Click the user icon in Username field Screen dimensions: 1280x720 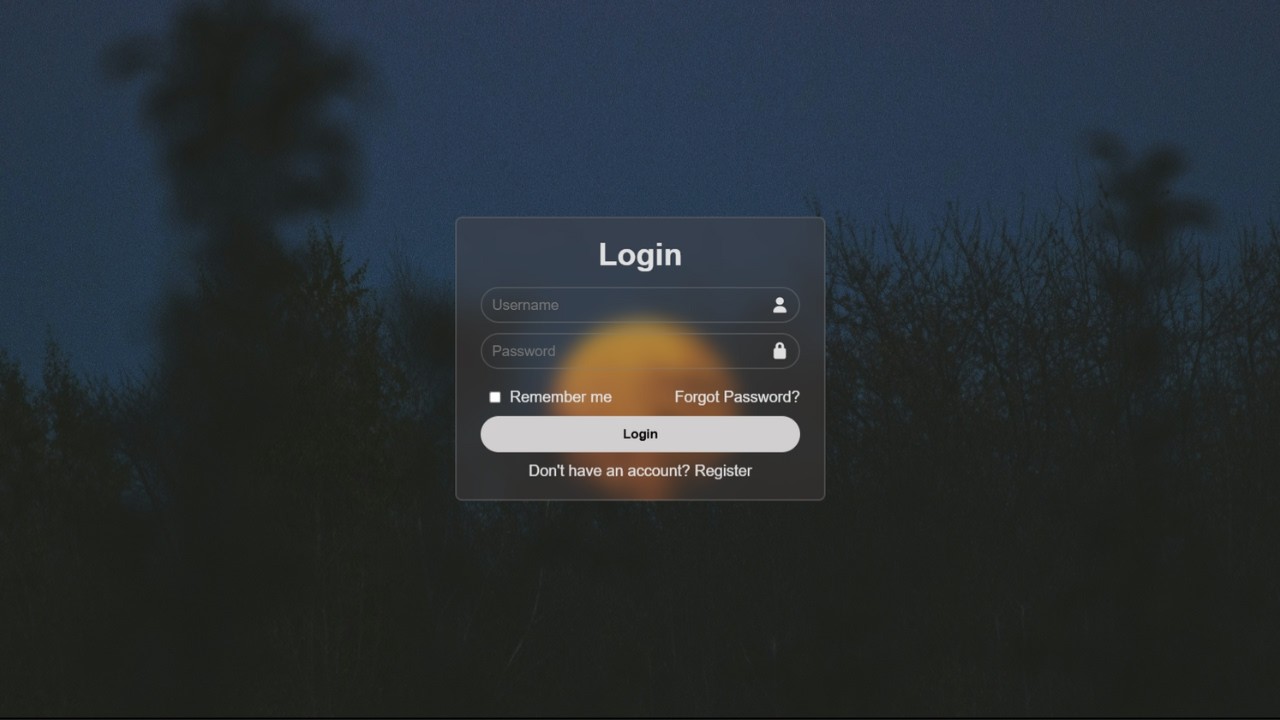779,305
